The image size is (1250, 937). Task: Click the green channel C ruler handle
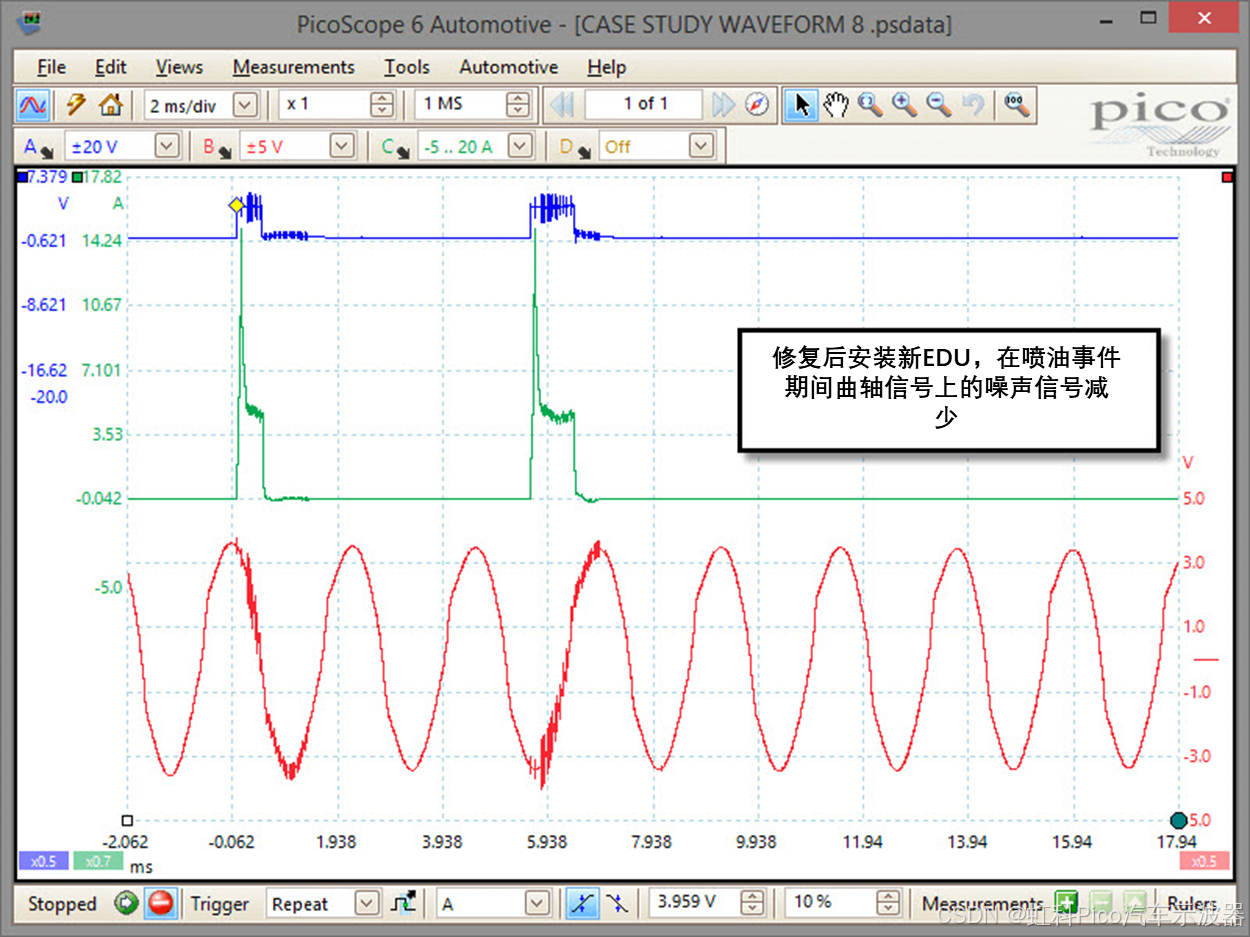pyautogui.click(x=77, y=177)
